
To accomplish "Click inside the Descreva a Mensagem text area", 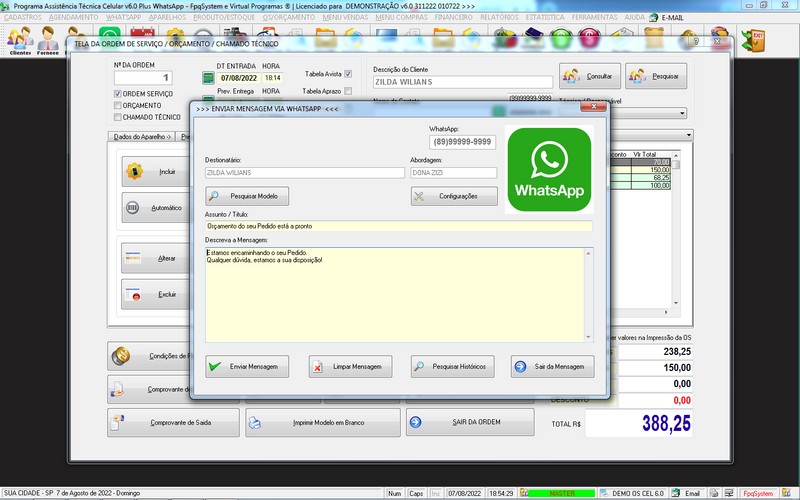I will click(x=395, y=295).
